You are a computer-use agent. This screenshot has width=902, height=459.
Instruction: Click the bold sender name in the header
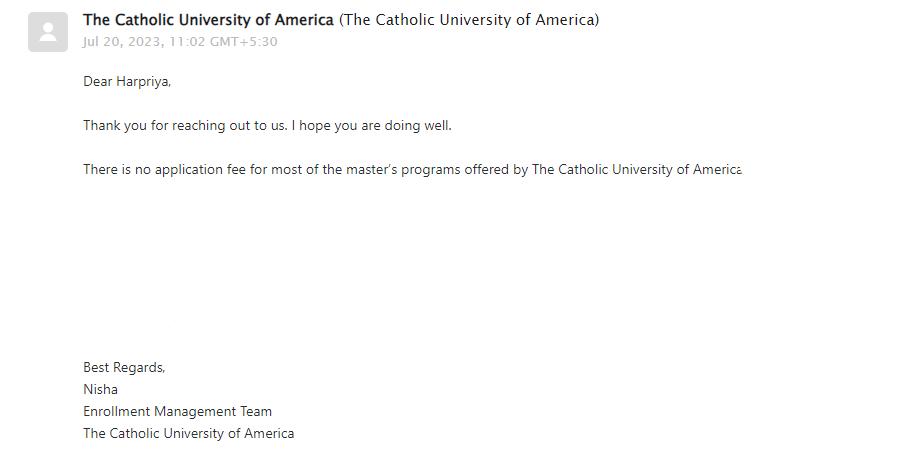click(208, 20)
